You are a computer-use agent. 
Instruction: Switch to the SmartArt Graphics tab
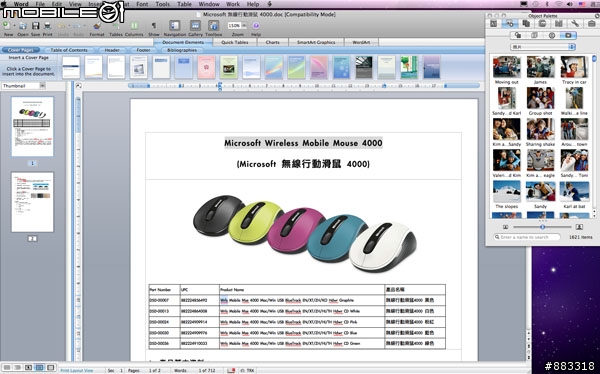coord(316,42)
